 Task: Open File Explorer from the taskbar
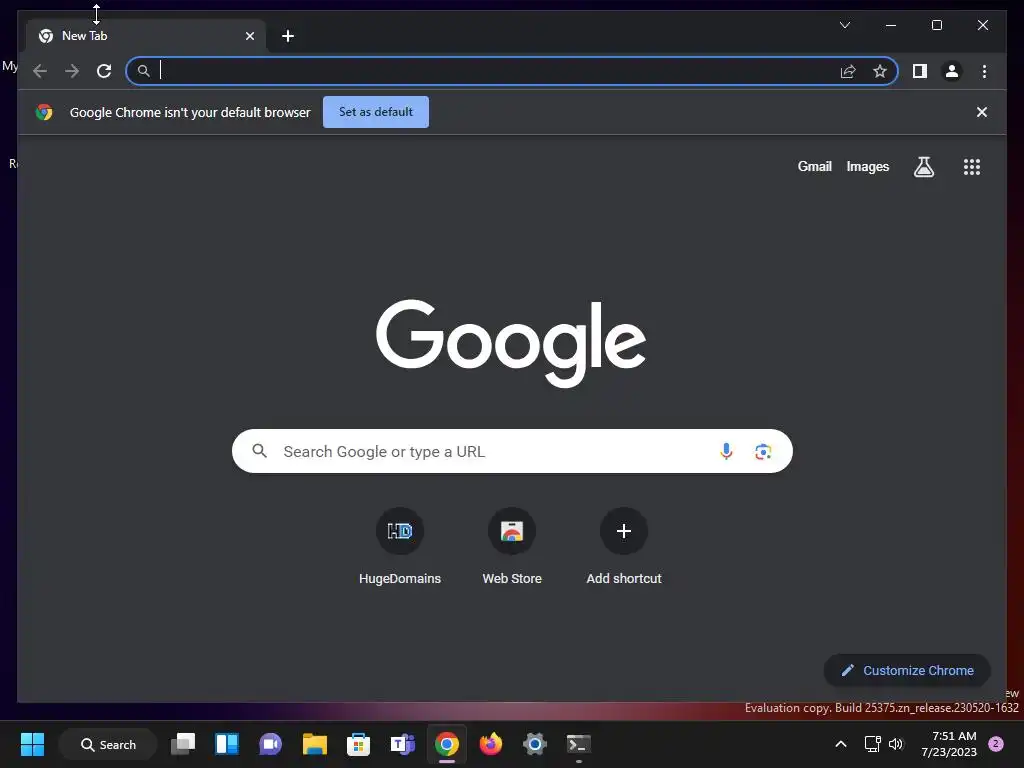314,744
